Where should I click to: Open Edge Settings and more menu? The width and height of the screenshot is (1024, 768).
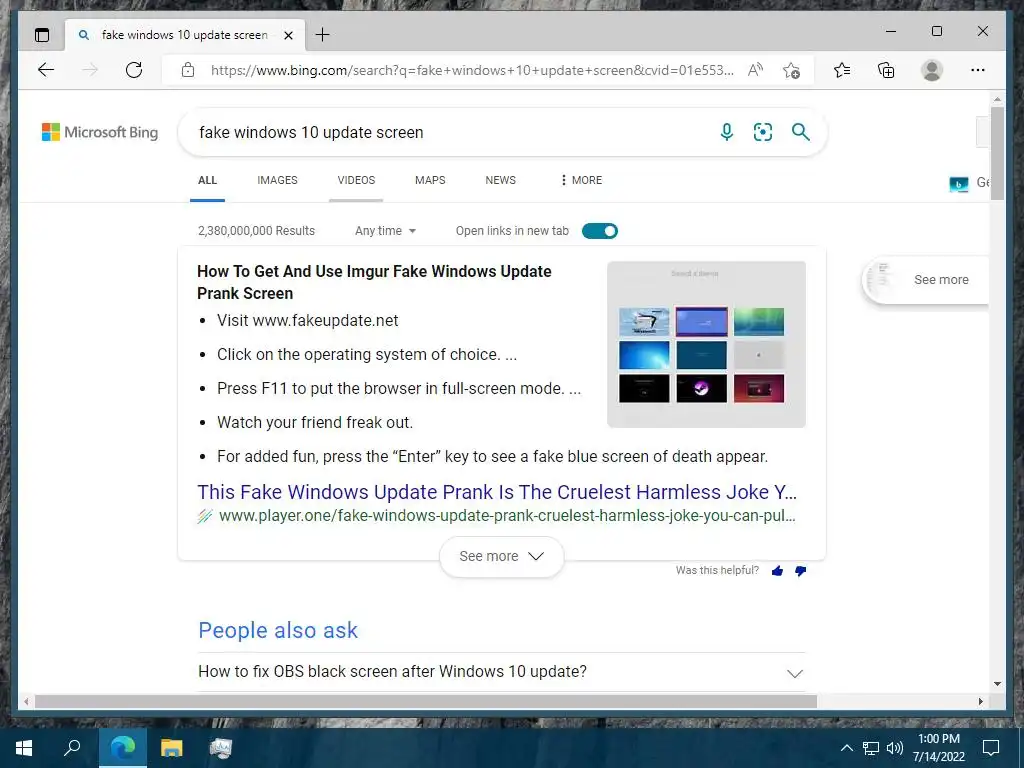click(978, 70)
